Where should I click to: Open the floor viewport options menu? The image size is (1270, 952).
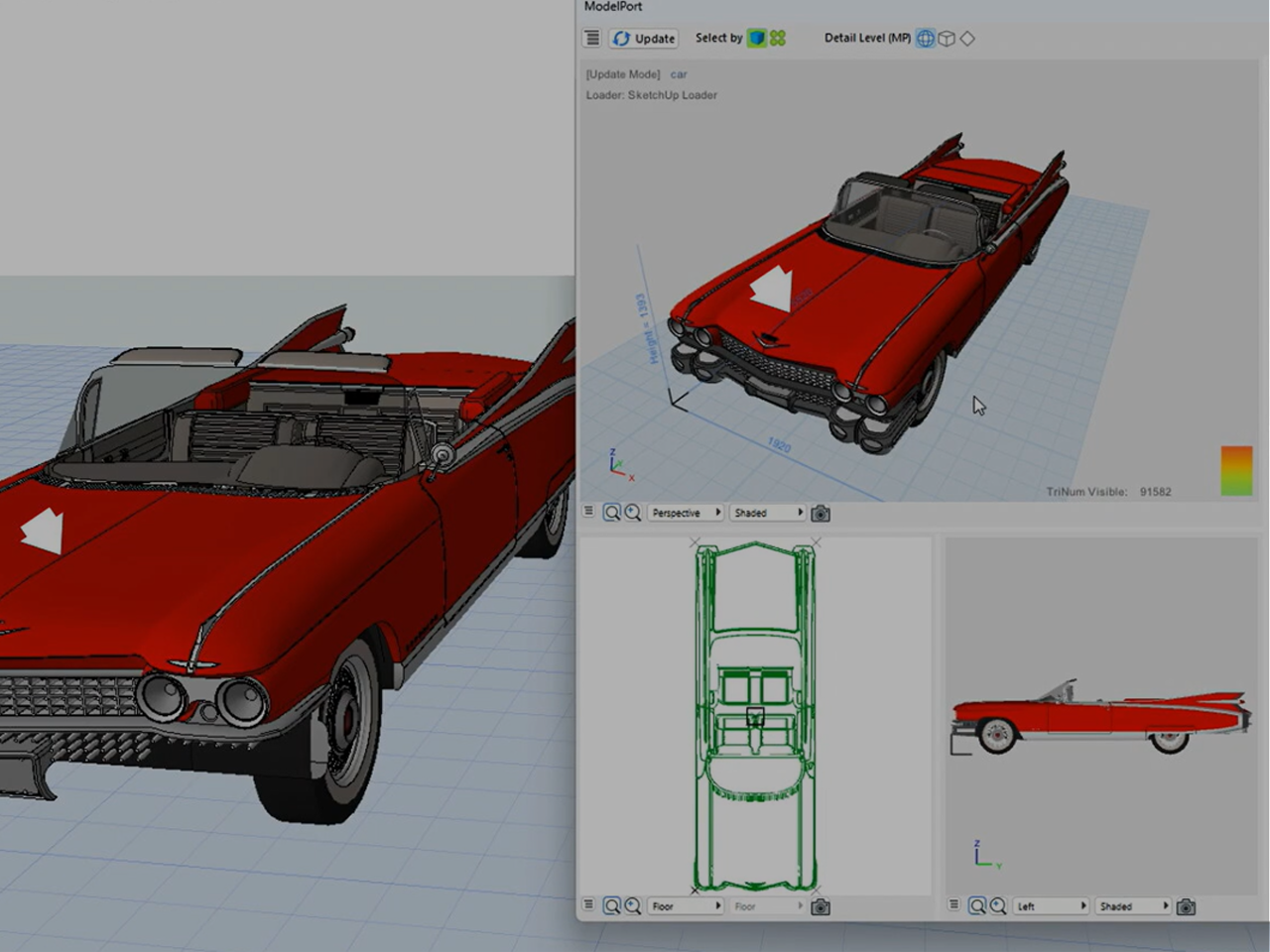[589, 905]
